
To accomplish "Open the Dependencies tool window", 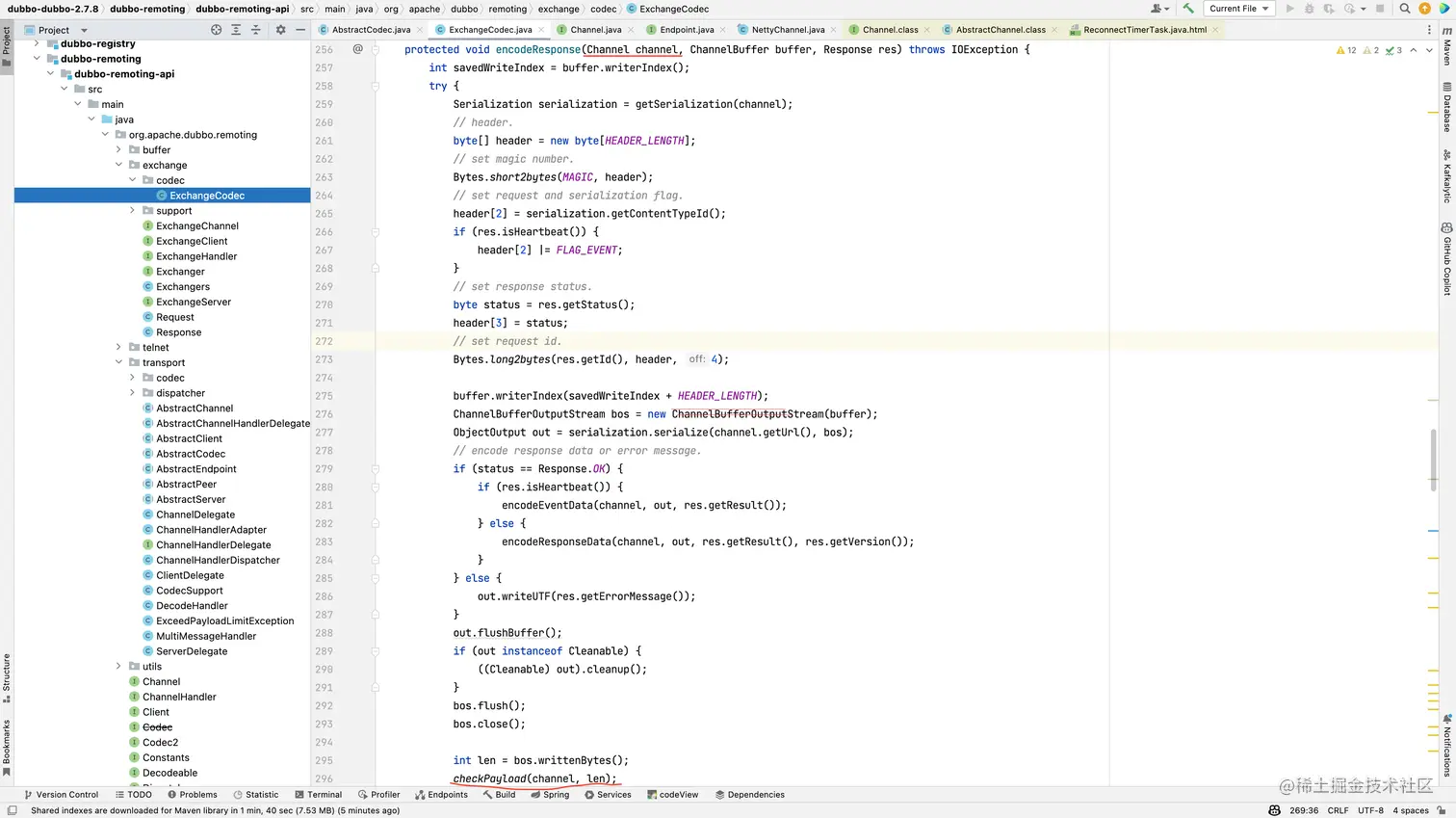I will pyautogui.click(x=749, y=795).
